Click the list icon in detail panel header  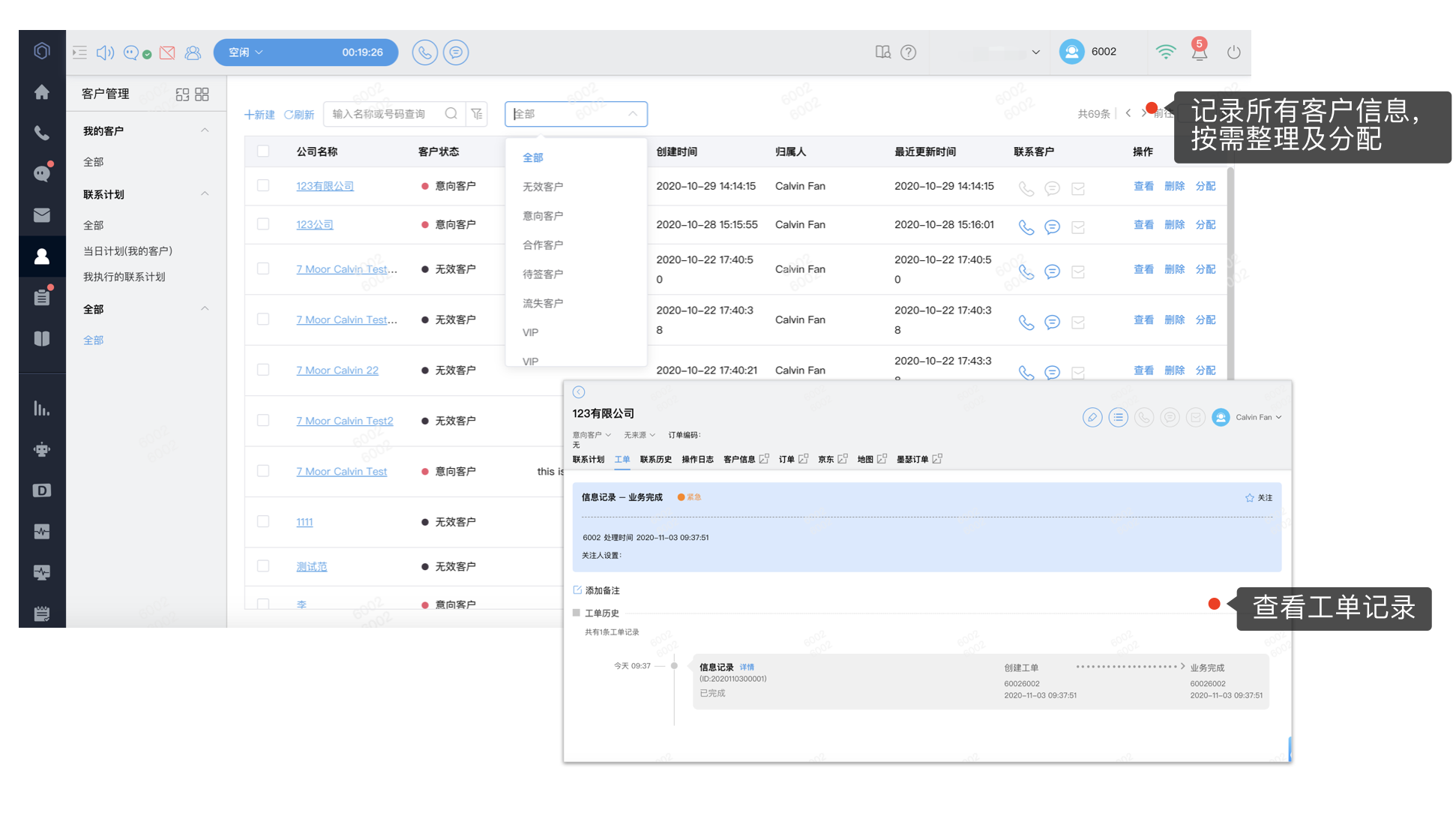tap(1118, 417)
